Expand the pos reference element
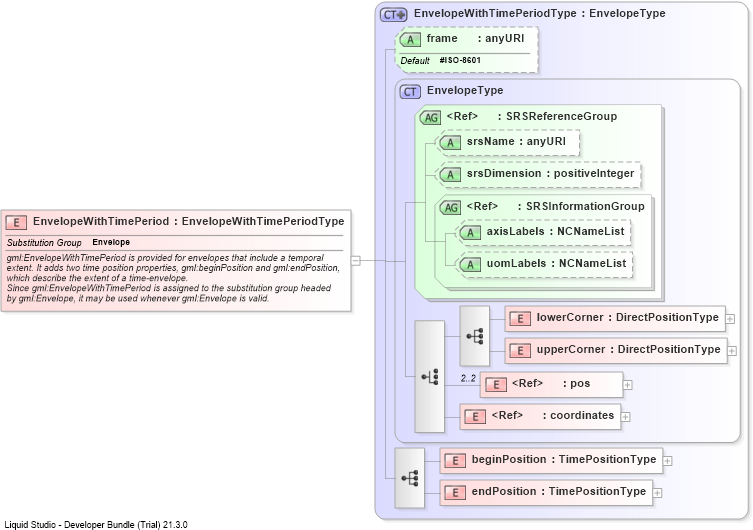The width and height of the screenshot is (753, 530). 627,385
